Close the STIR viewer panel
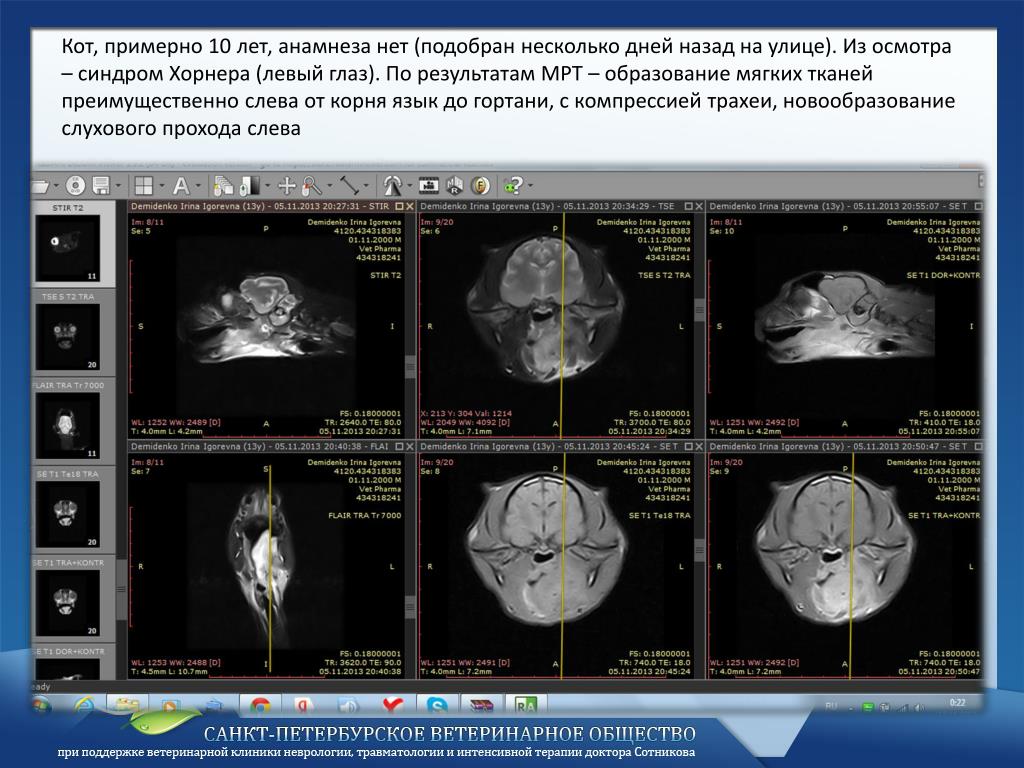The height and width of the screenshot is (768, 1024). (x=410, y=206)
